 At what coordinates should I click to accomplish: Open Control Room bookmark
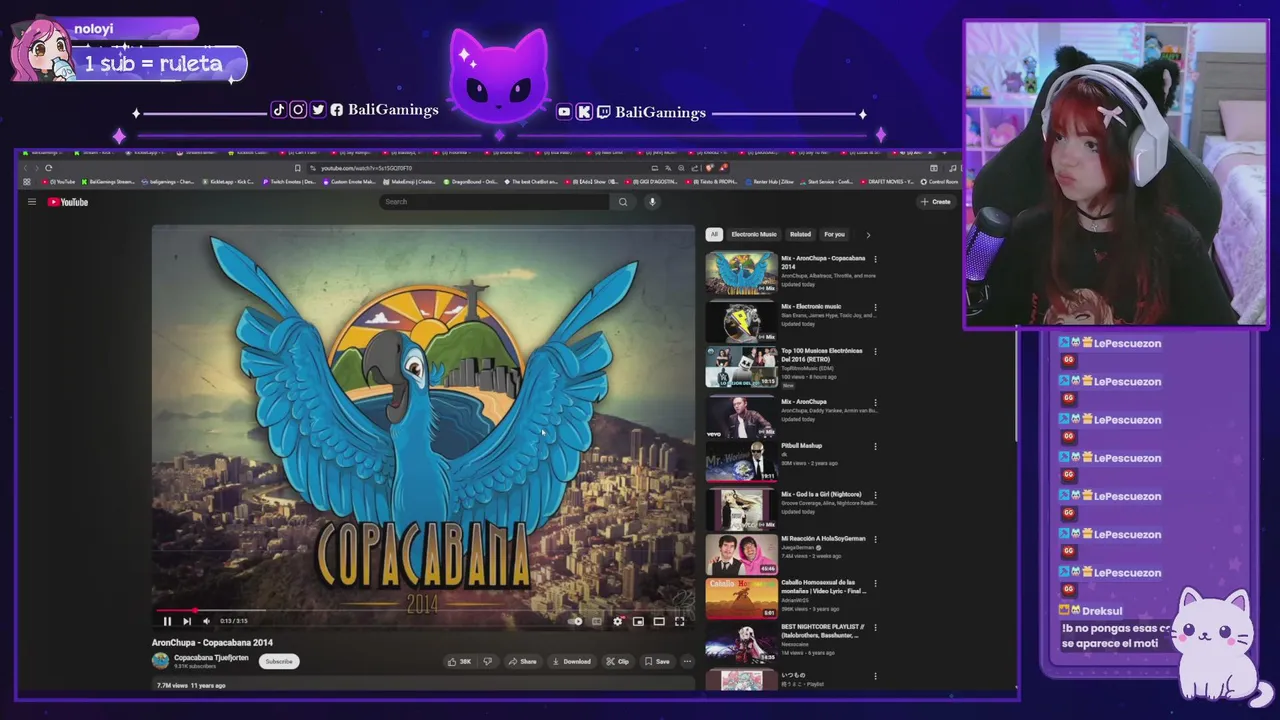939,182
